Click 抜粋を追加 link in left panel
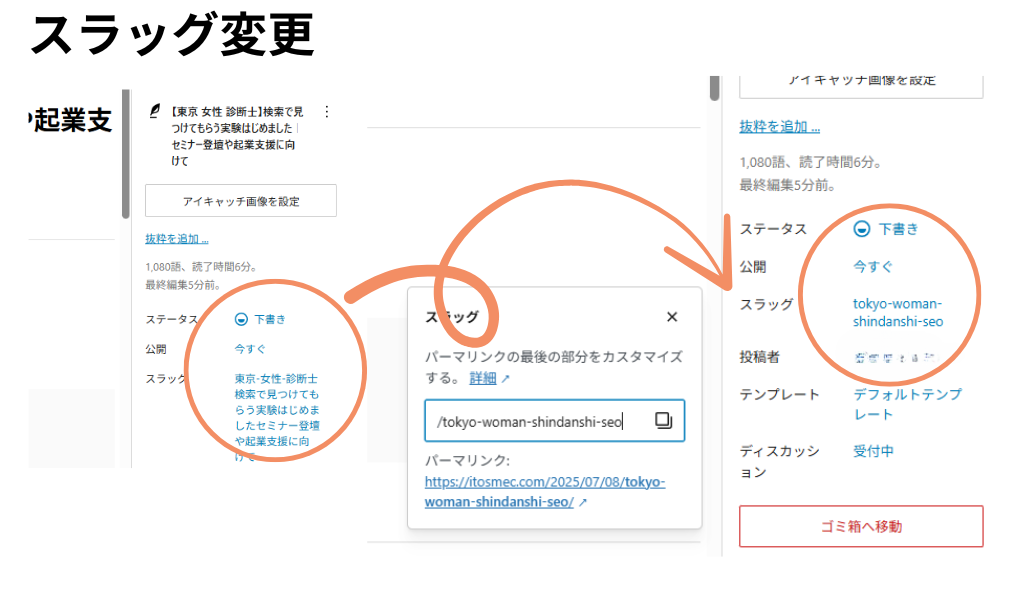 pyautogui.click(x=177, y=239)
